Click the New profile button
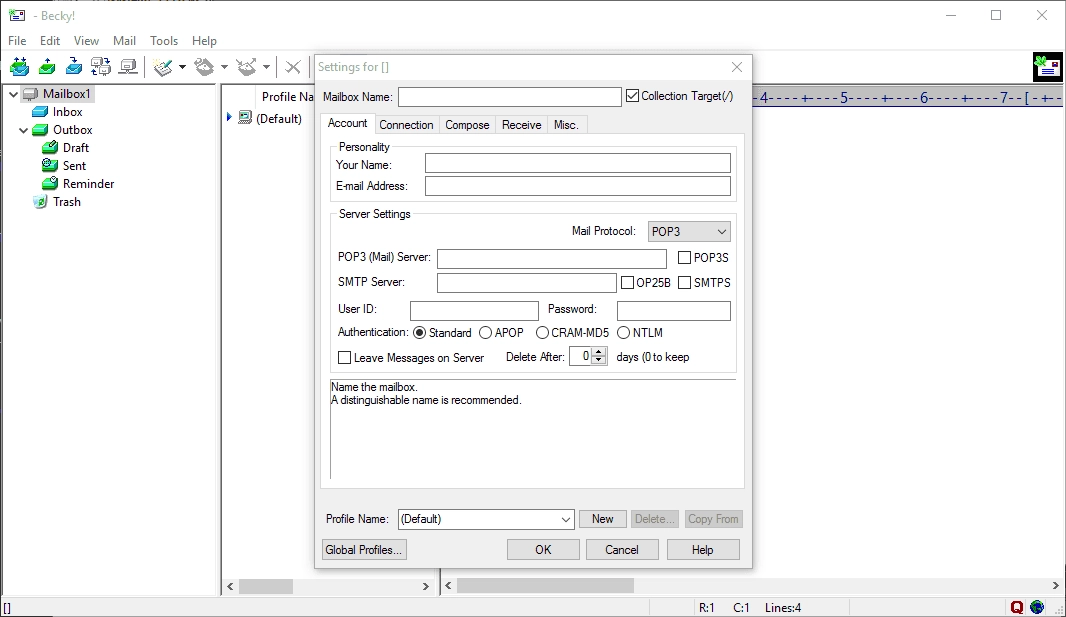 (602, 519)
